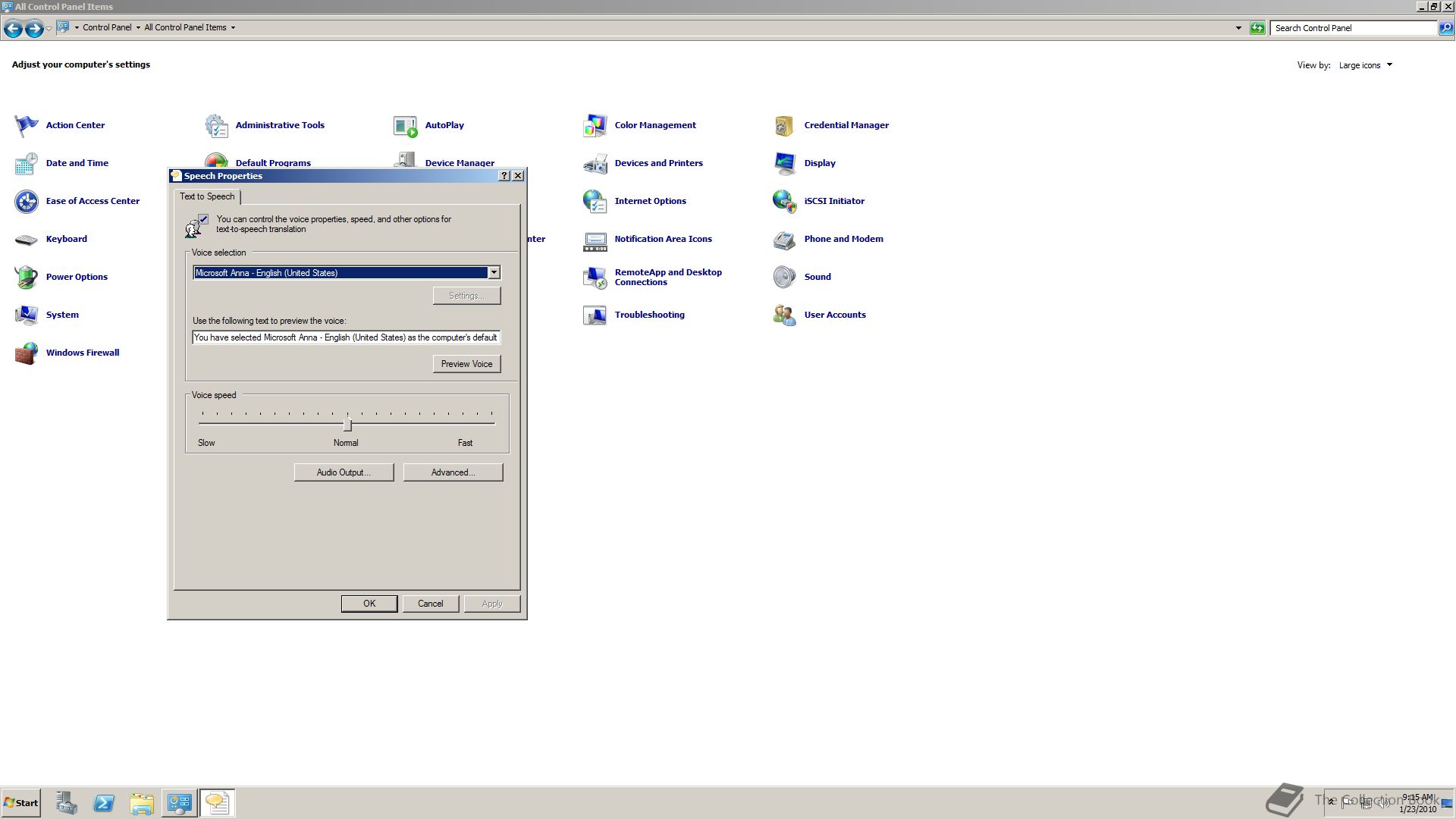The image size is (1456, 819).
Task: Click the Back navigation arrow
Action: point(13,29)
